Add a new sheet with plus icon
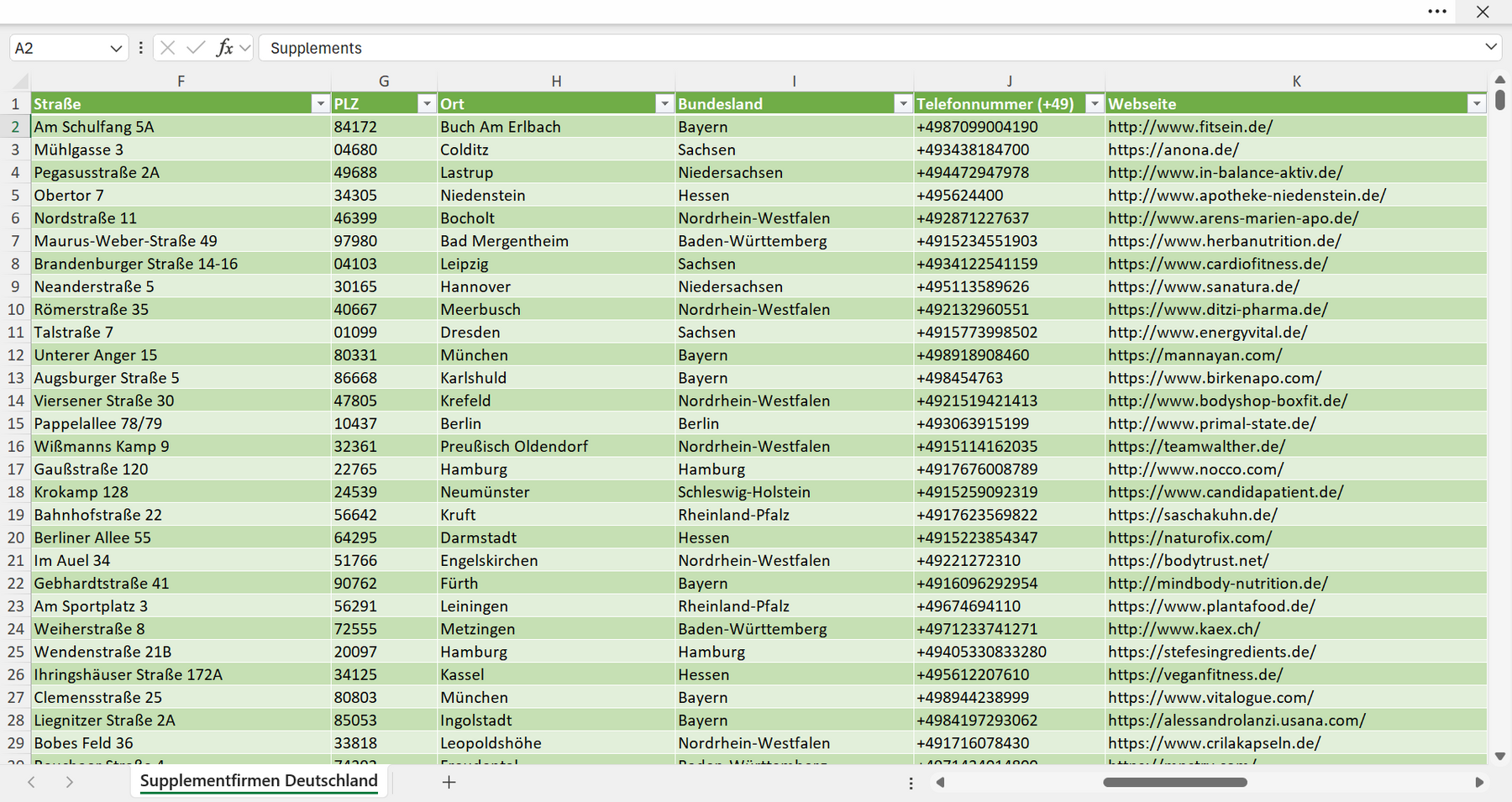Screen dimensions: 1512x802 point(449,782)
